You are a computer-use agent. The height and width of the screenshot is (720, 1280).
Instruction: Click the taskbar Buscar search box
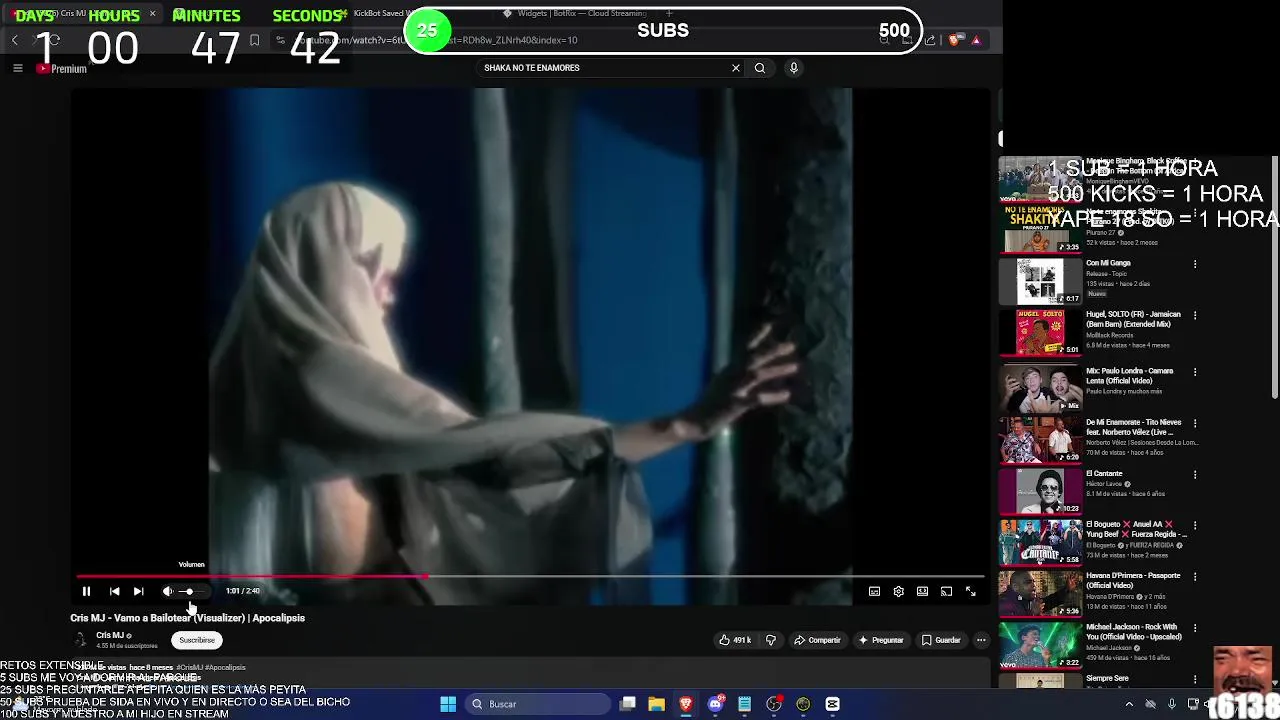click(538, 704)
